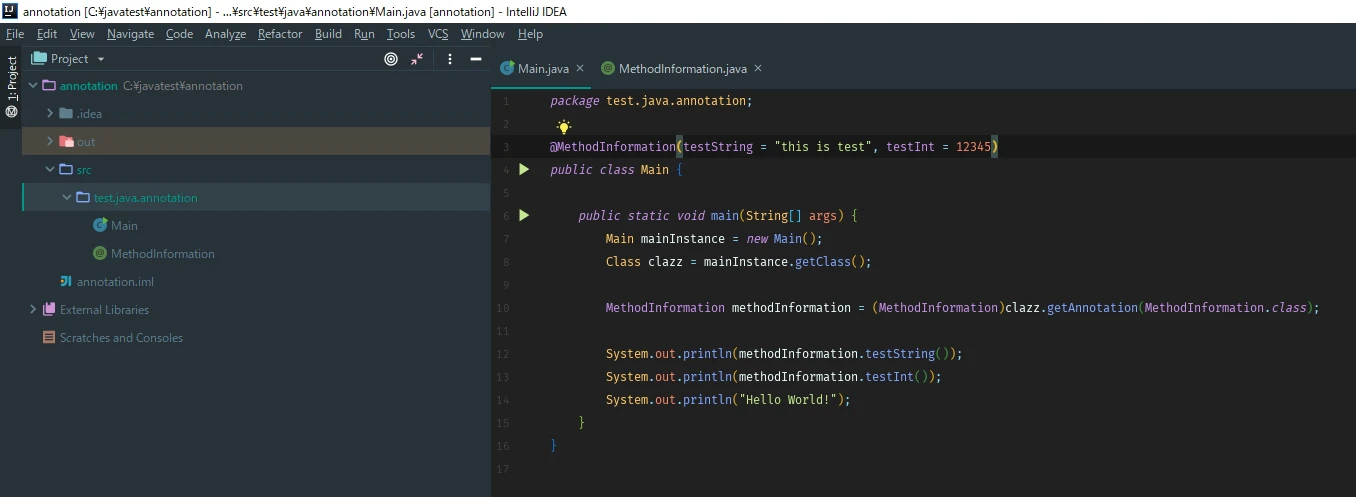The width and height of the screenshot is (1356, 497).
Task: Click getAnnotation method call in code
Action: [1092, 308]
